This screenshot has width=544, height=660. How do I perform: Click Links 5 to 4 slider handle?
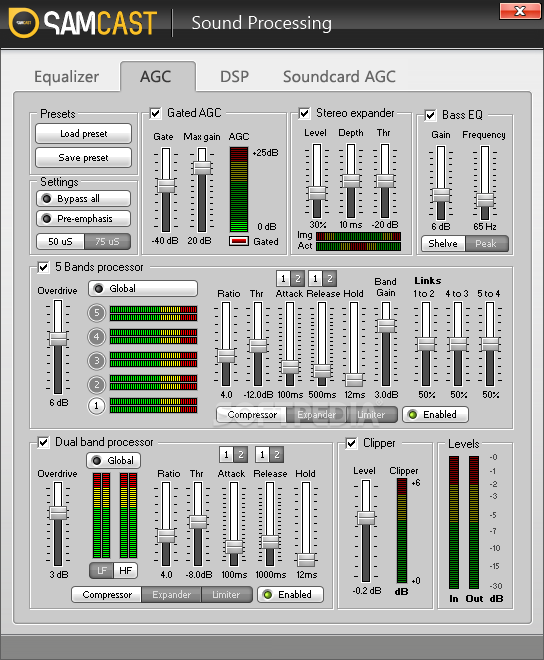click(490, 344)
